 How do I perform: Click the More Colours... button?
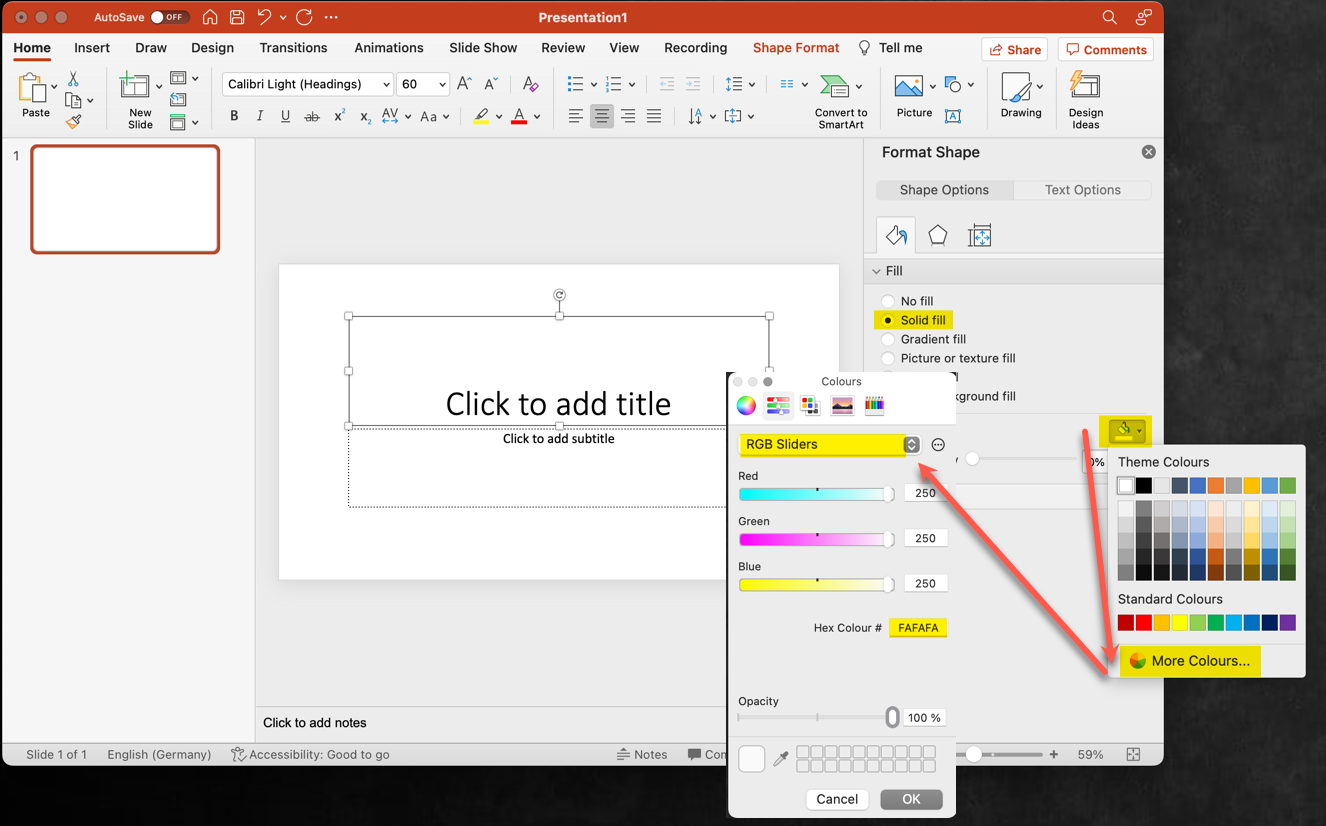(1190, 661)
